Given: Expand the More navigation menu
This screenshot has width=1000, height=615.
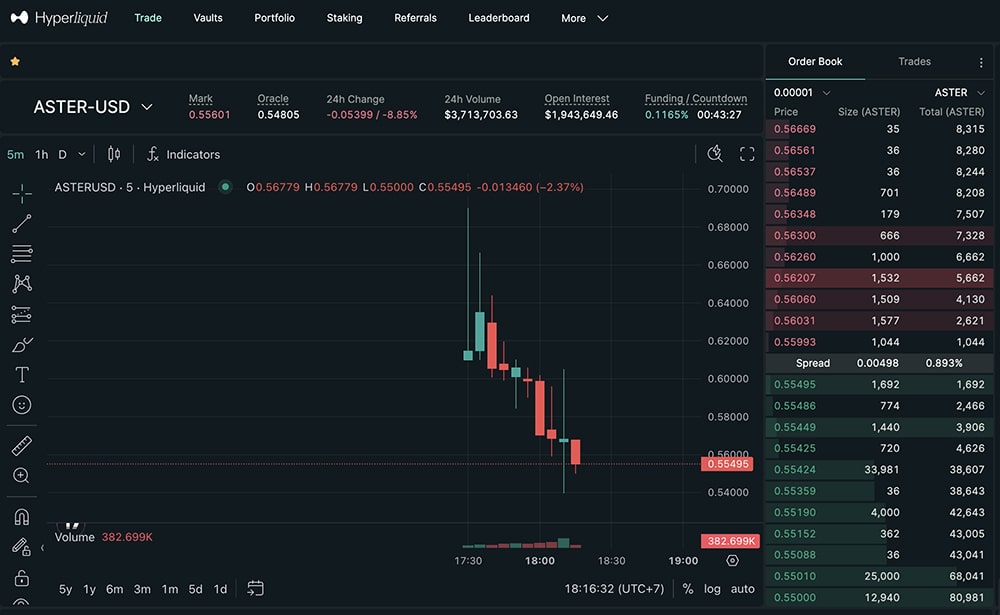Looking at the screenshot, I should pyautogui.click(x=584, y=18).
